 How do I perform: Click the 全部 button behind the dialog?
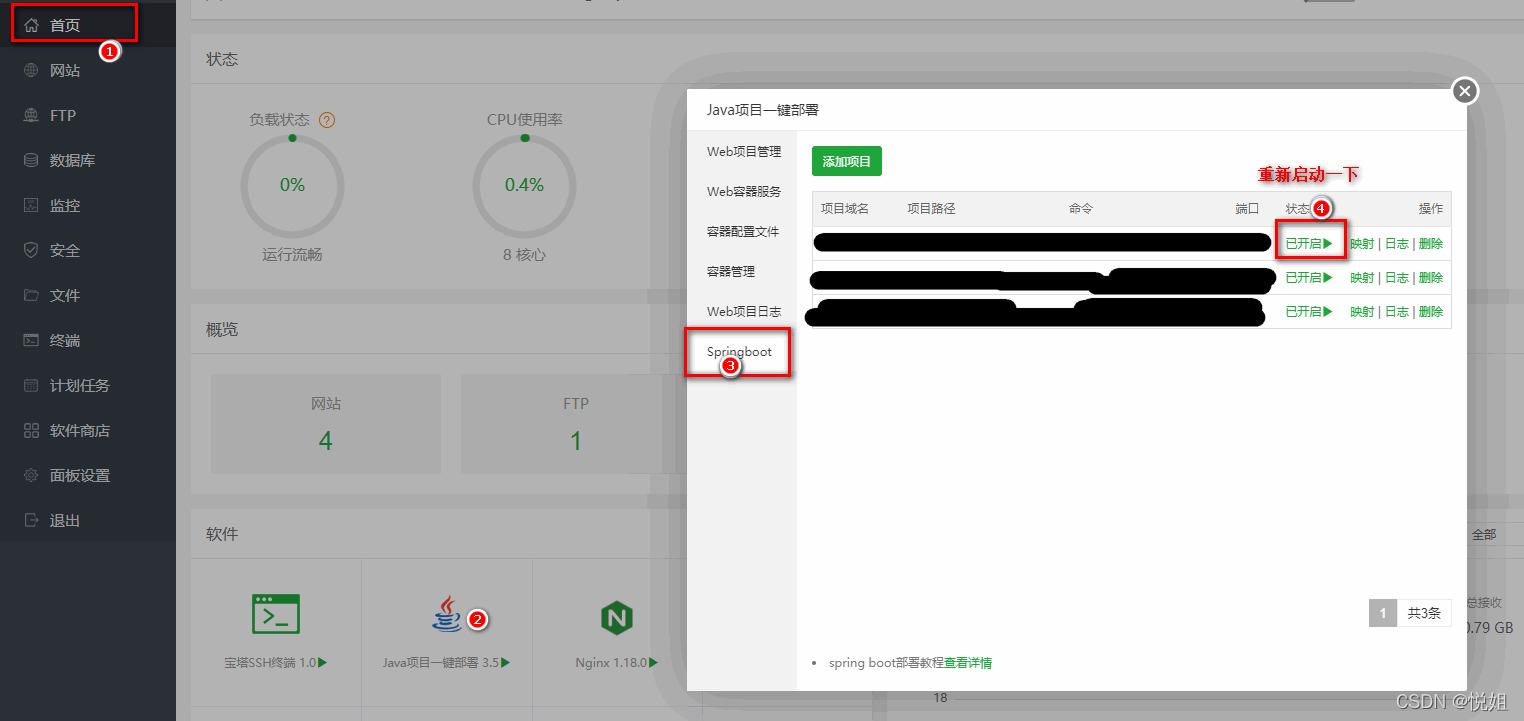(x=1485, y=535)
